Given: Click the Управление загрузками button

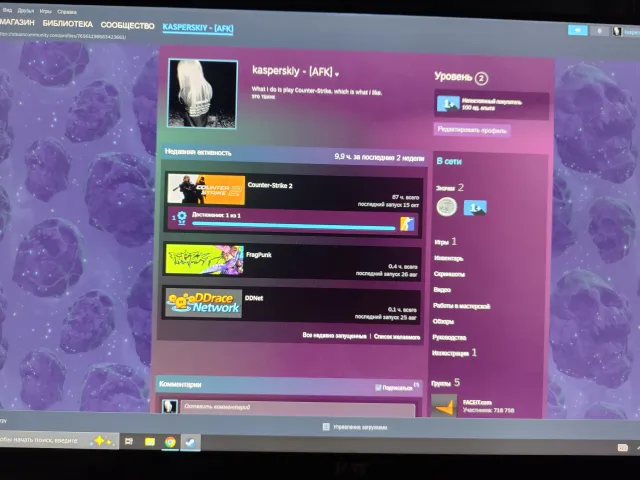Looking at the screenshot, I should [x=355, y=427].
